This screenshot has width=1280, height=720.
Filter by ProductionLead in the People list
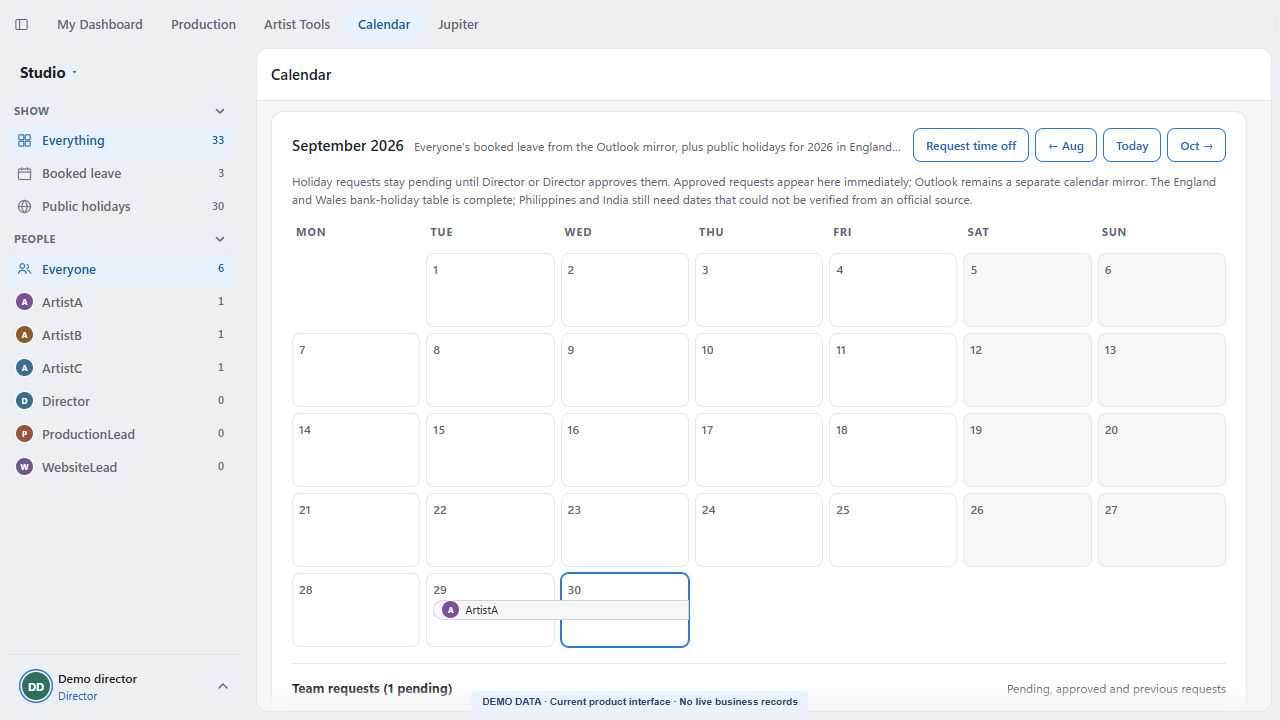(120, 434)
